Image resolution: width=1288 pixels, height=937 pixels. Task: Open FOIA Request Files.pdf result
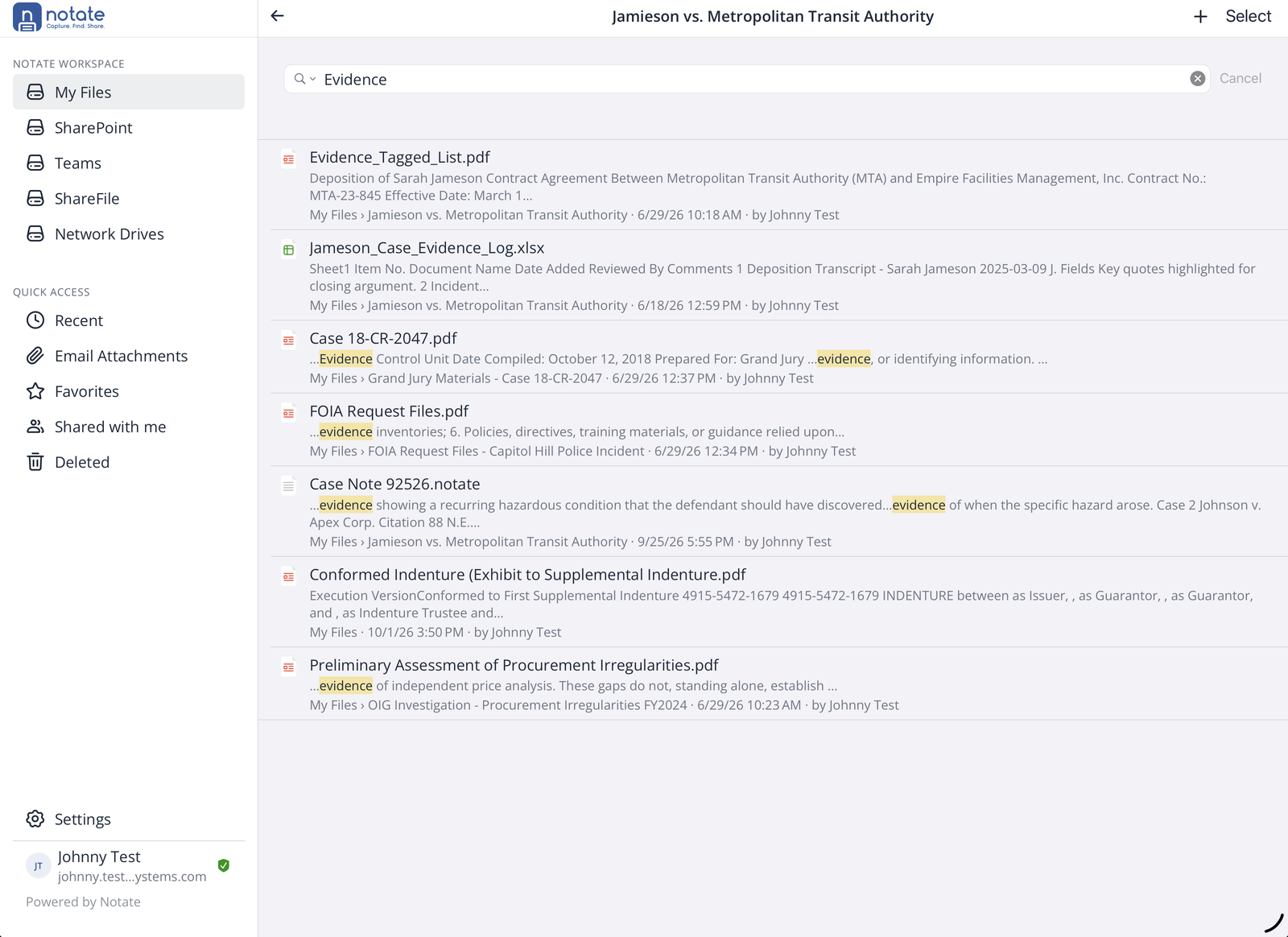[773, 430]
